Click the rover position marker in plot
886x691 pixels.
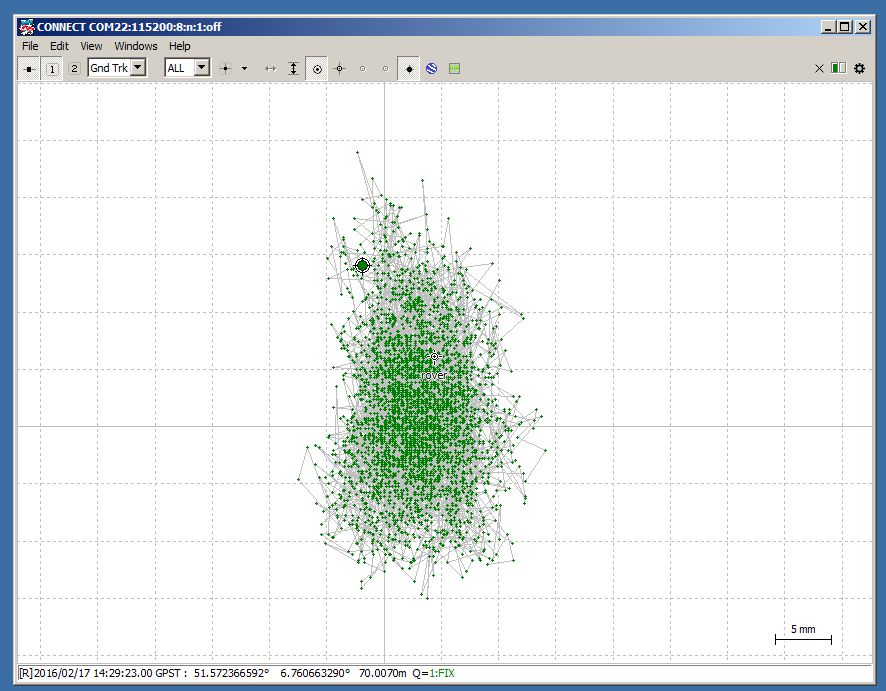coord(434,357)
